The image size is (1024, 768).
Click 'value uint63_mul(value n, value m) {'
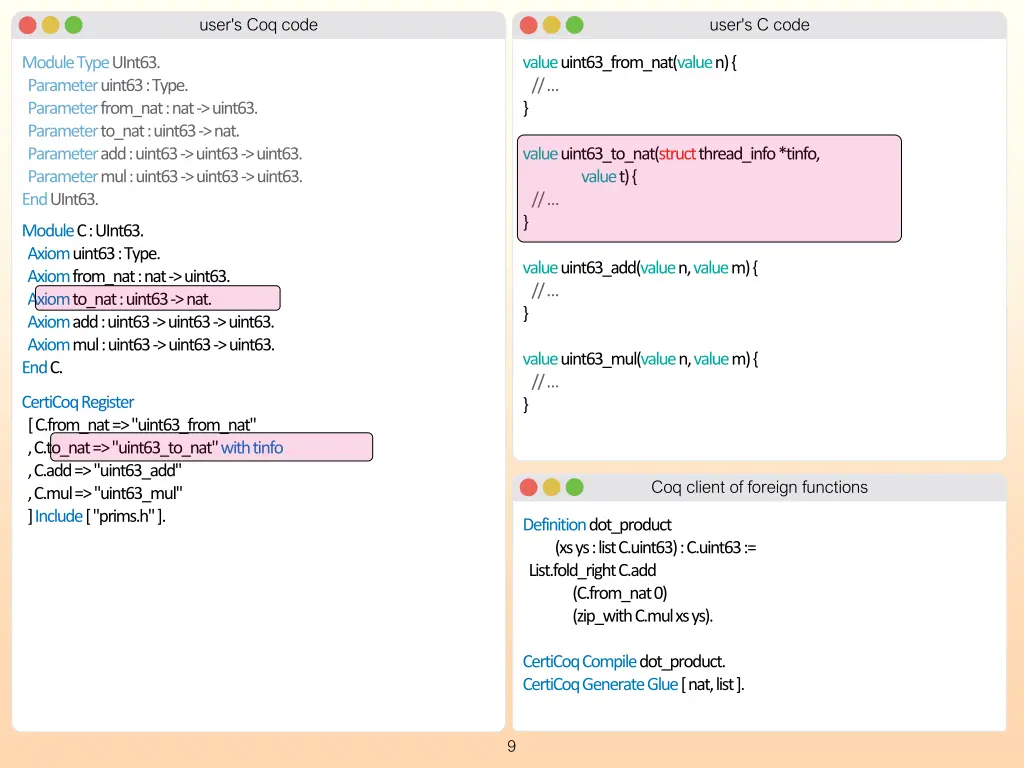pyautogui.click(x=641, y=359)
